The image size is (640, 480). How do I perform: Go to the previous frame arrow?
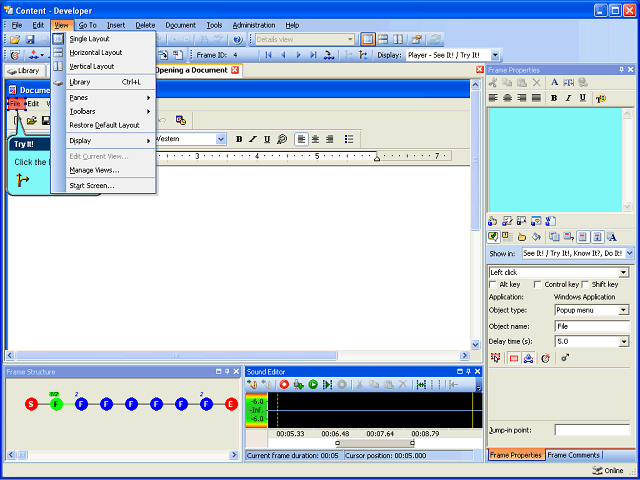click(283, 55)
